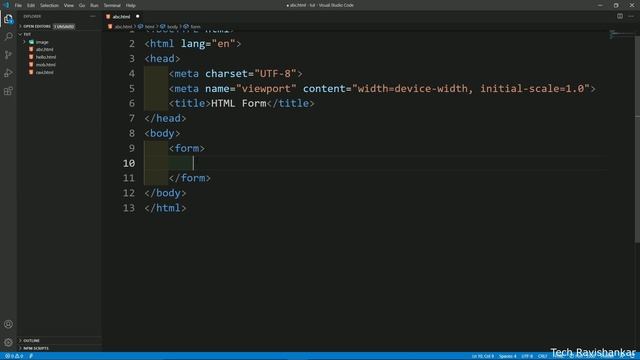Screen dimensions: 640x360
Task: Open the last html file in tree
Action: [x=44, y=72]
